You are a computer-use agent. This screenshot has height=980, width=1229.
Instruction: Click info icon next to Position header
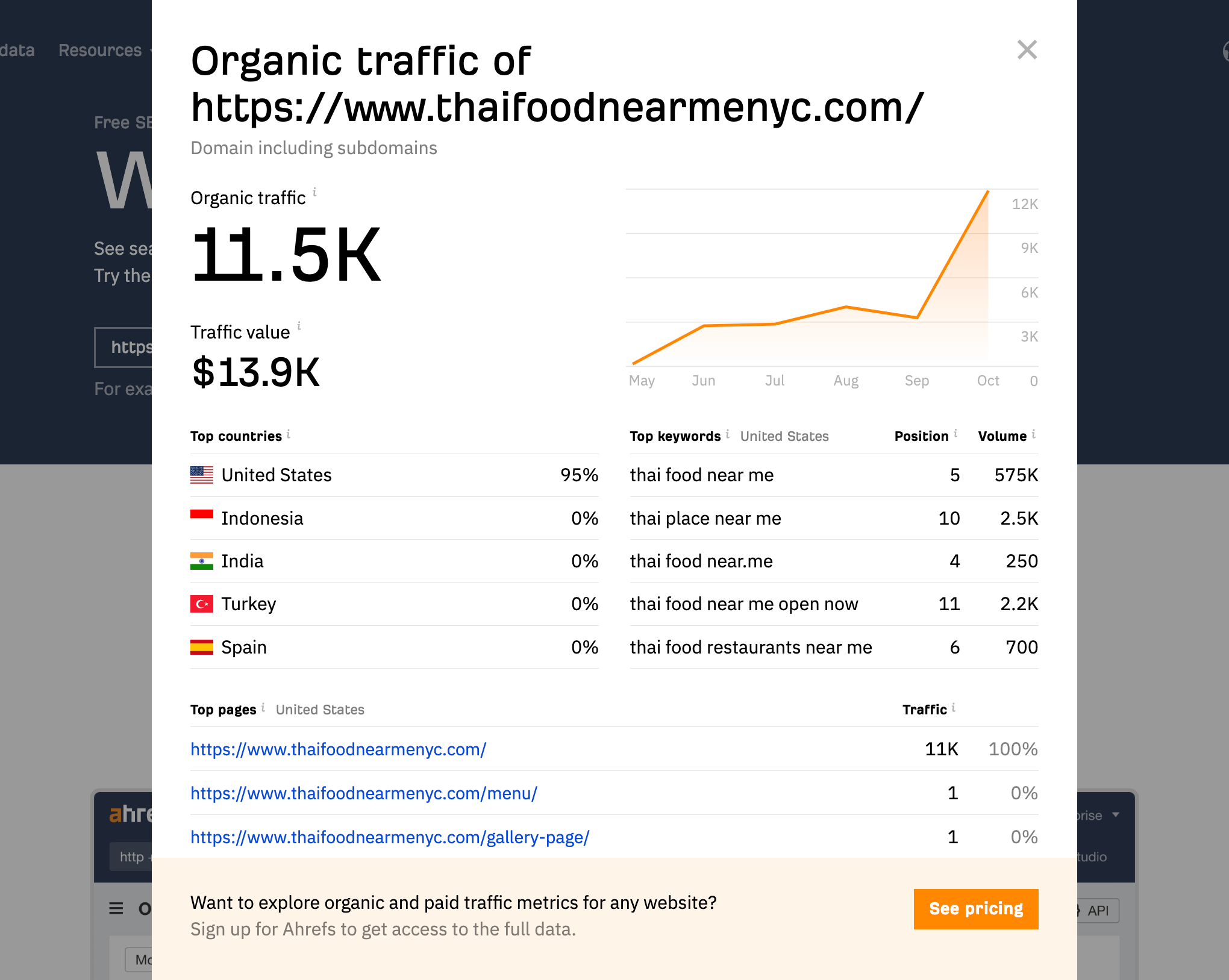[x=955, y=434]
